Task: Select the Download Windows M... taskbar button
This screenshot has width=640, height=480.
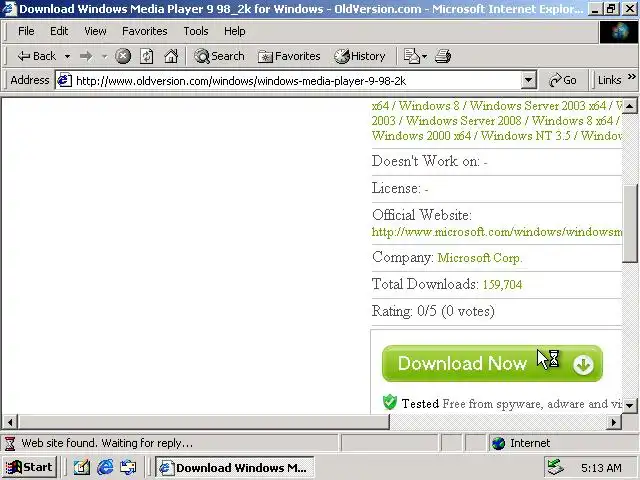Action: (x=234, y=467)
